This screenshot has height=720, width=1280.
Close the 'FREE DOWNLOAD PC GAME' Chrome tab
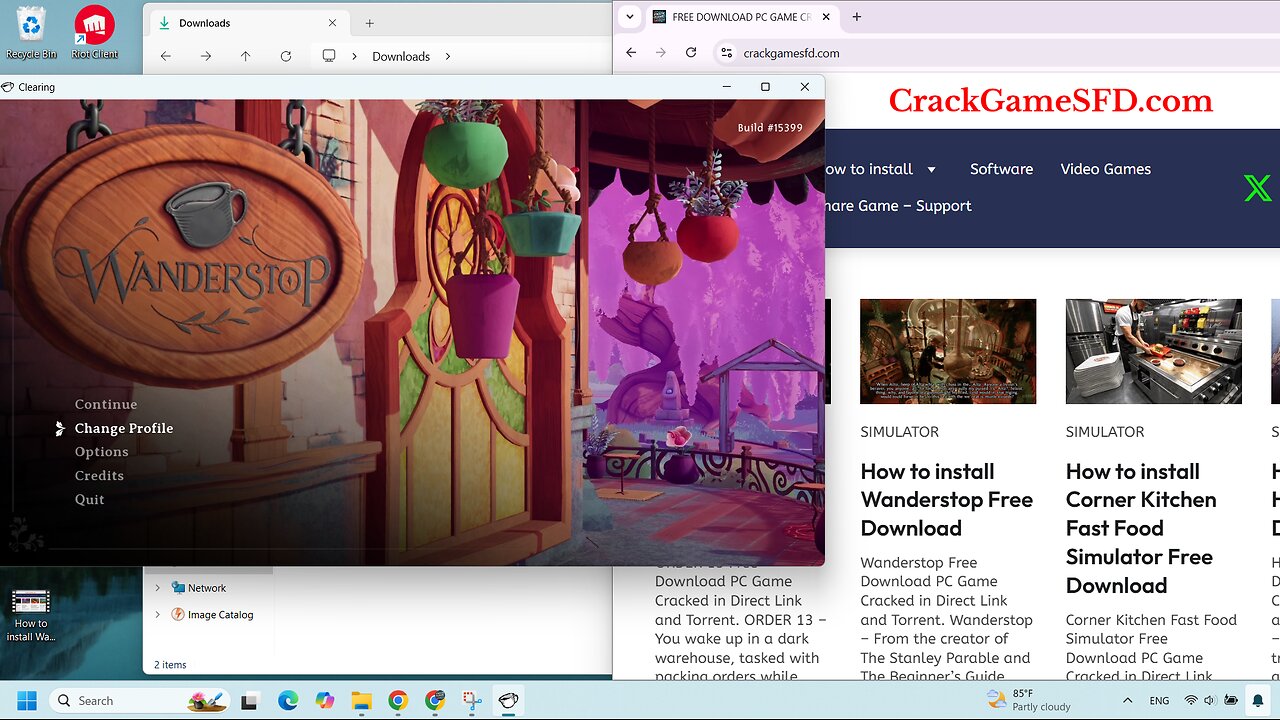click(x=826, y=17)
